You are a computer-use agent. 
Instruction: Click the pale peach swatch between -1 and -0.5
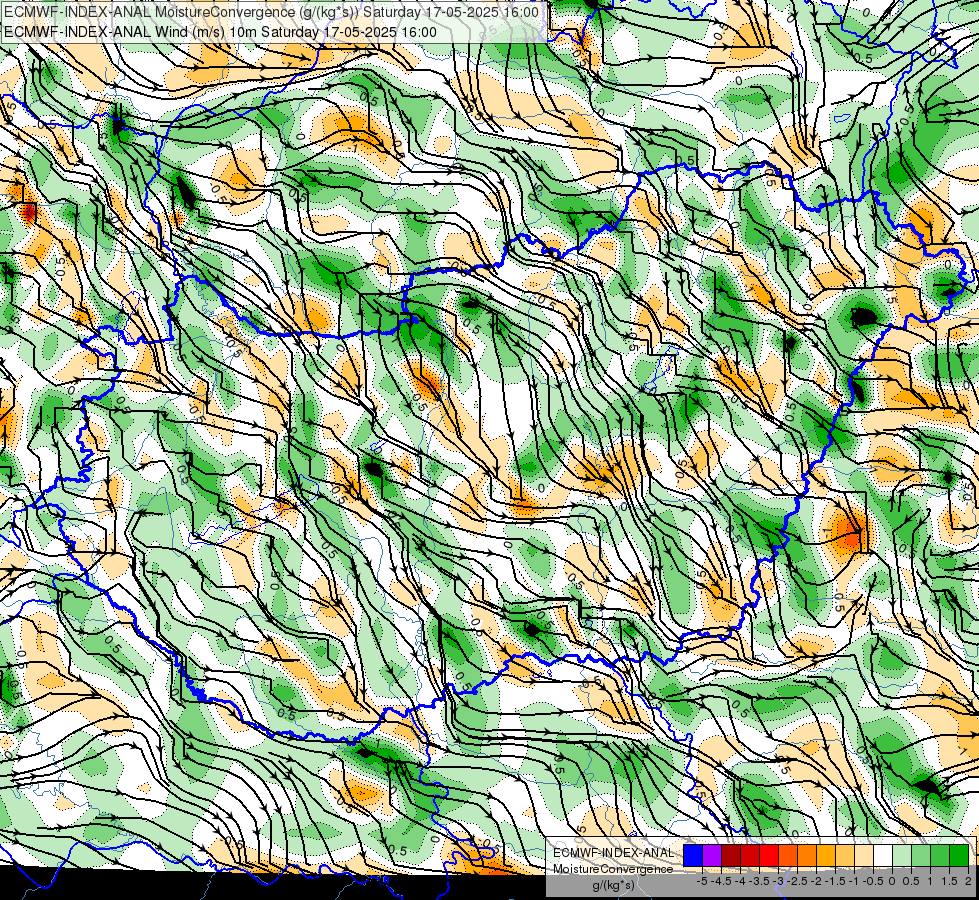pyautogui.click(x=864, y=856)
